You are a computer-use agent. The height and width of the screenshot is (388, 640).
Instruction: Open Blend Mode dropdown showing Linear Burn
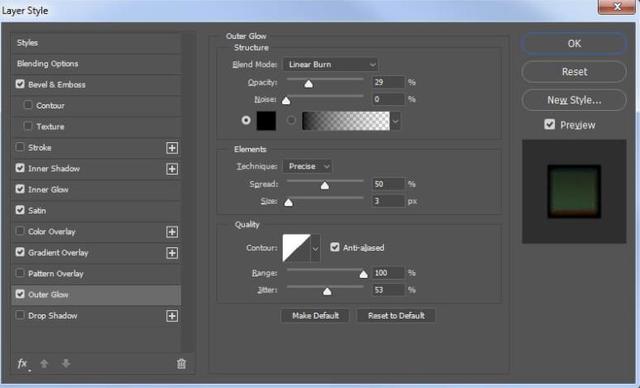[x=330, y=64]
